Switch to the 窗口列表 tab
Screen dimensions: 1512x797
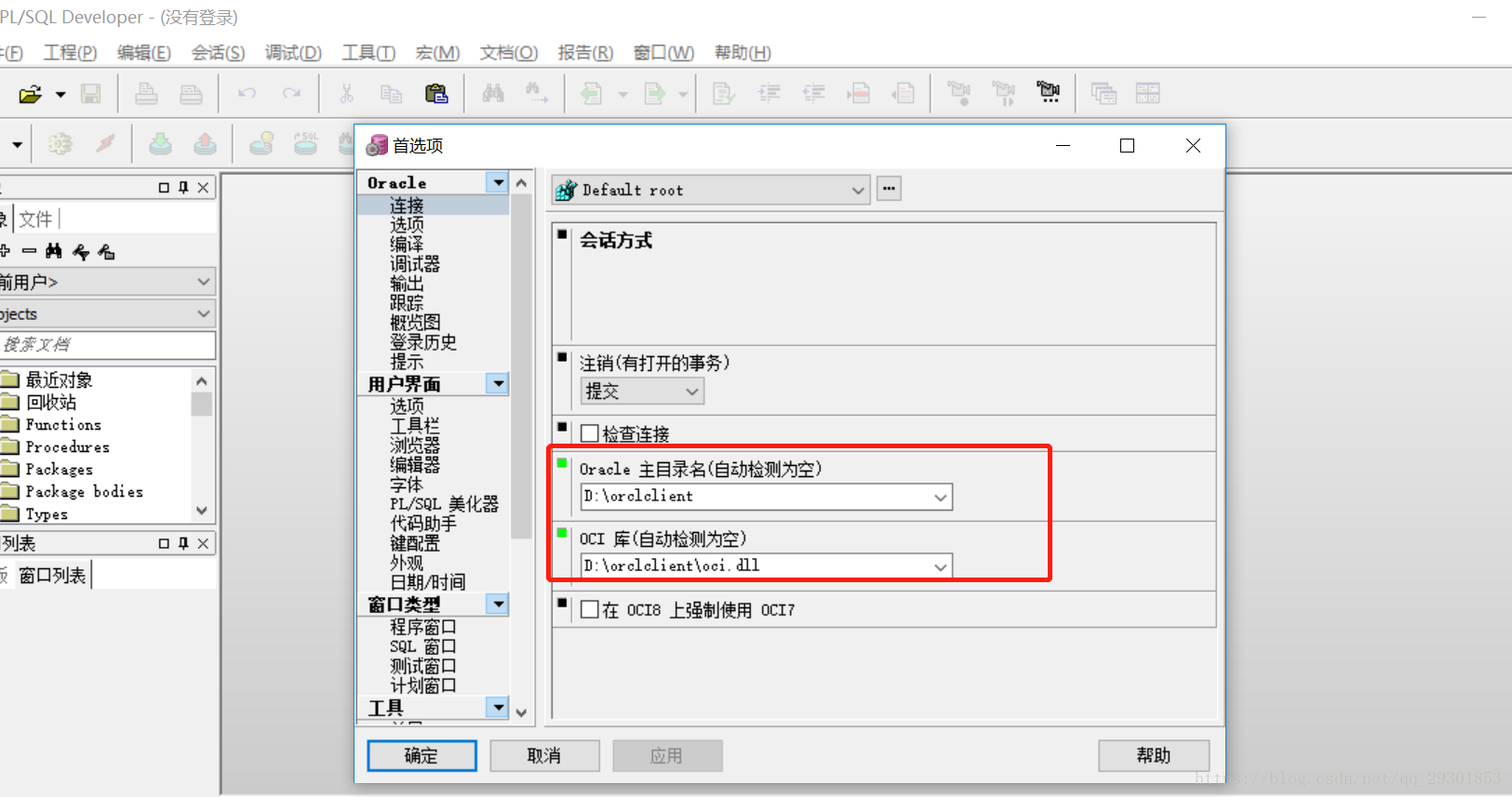(x=52, y=576)
